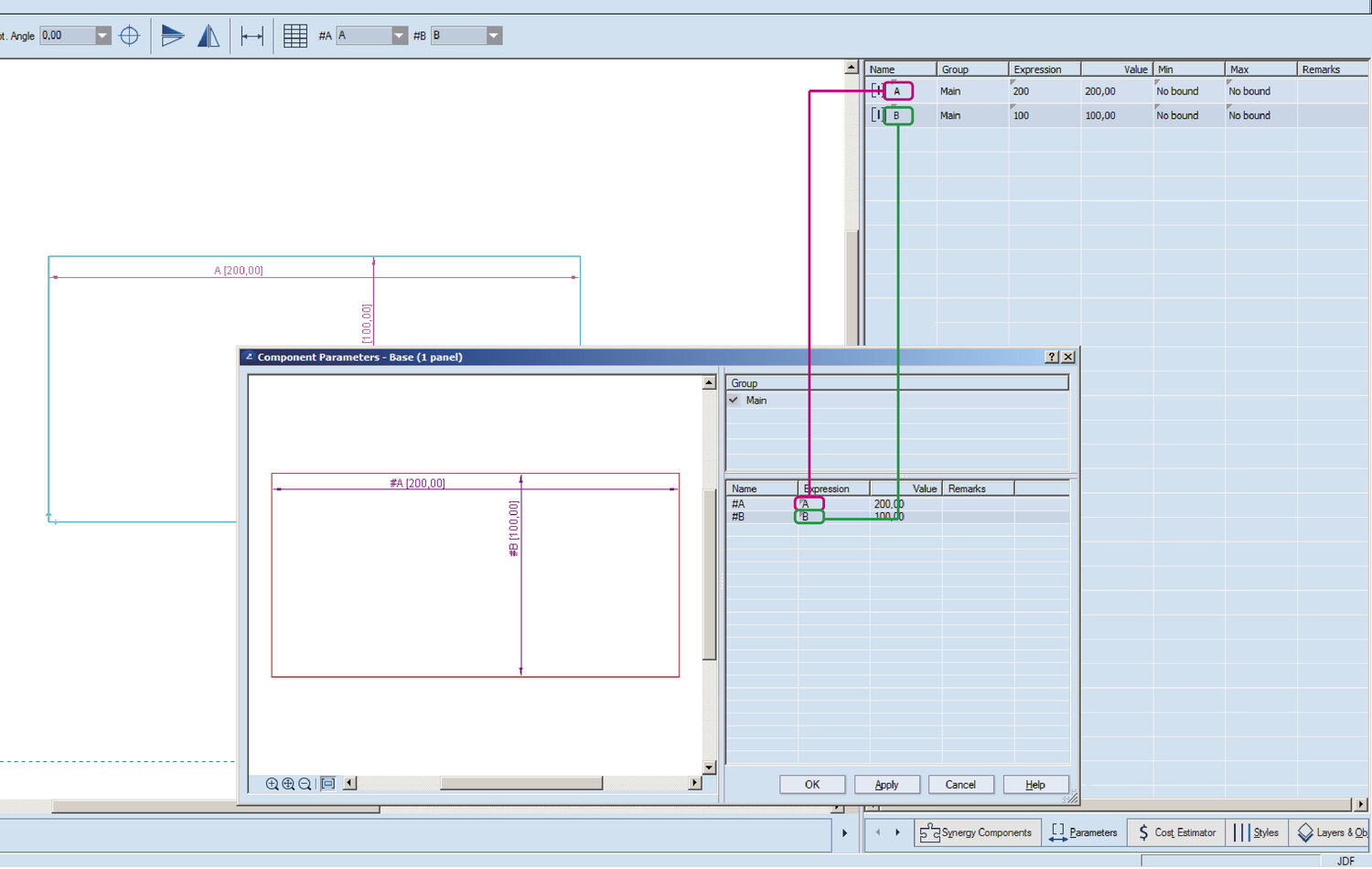The width and height of the screenshot is (1372, 869).
Task: Click the flip vertical mirror icon
Action: pyautogui.click(x=173, y=36)
